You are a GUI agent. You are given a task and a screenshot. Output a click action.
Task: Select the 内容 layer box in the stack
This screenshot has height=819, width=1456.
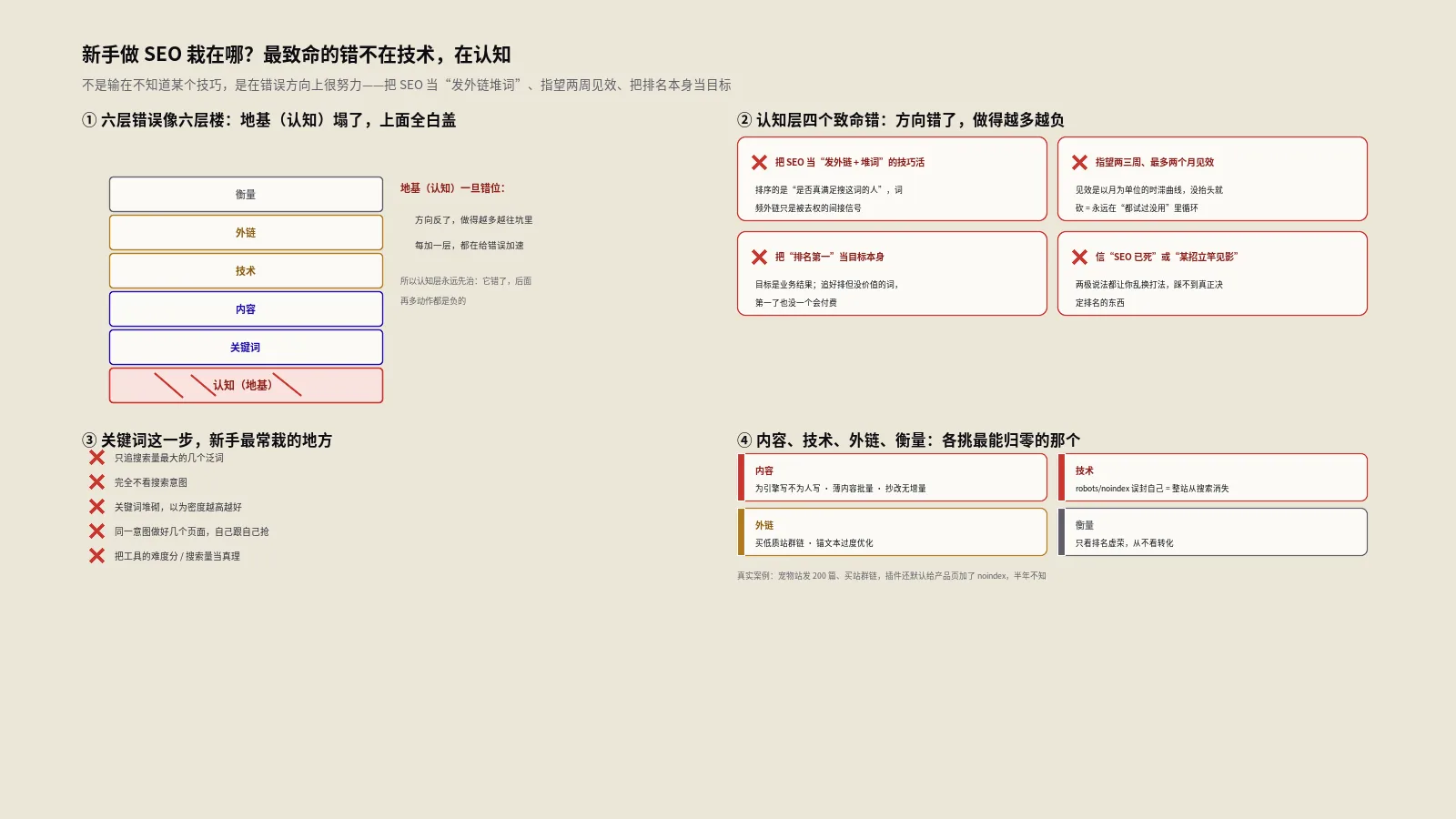246,308
